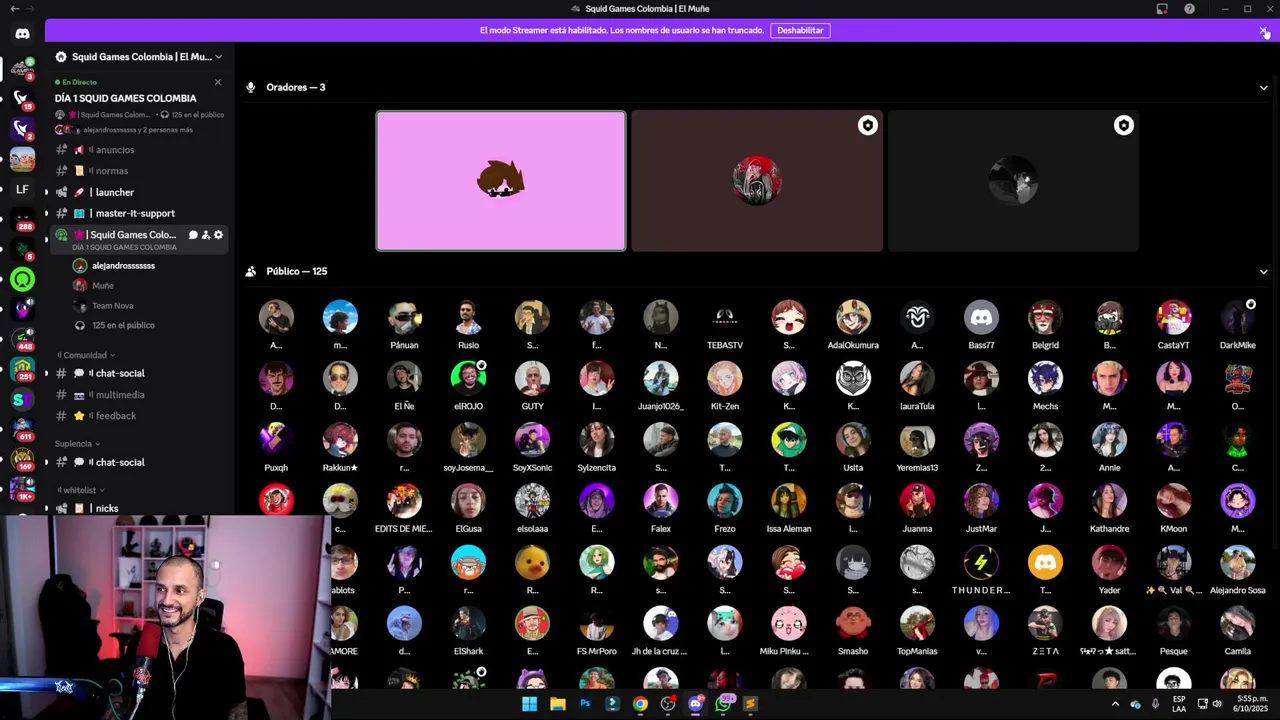Open Smasho audience avatar
This screenshot has width=1280, height=720.
point(853,624)
